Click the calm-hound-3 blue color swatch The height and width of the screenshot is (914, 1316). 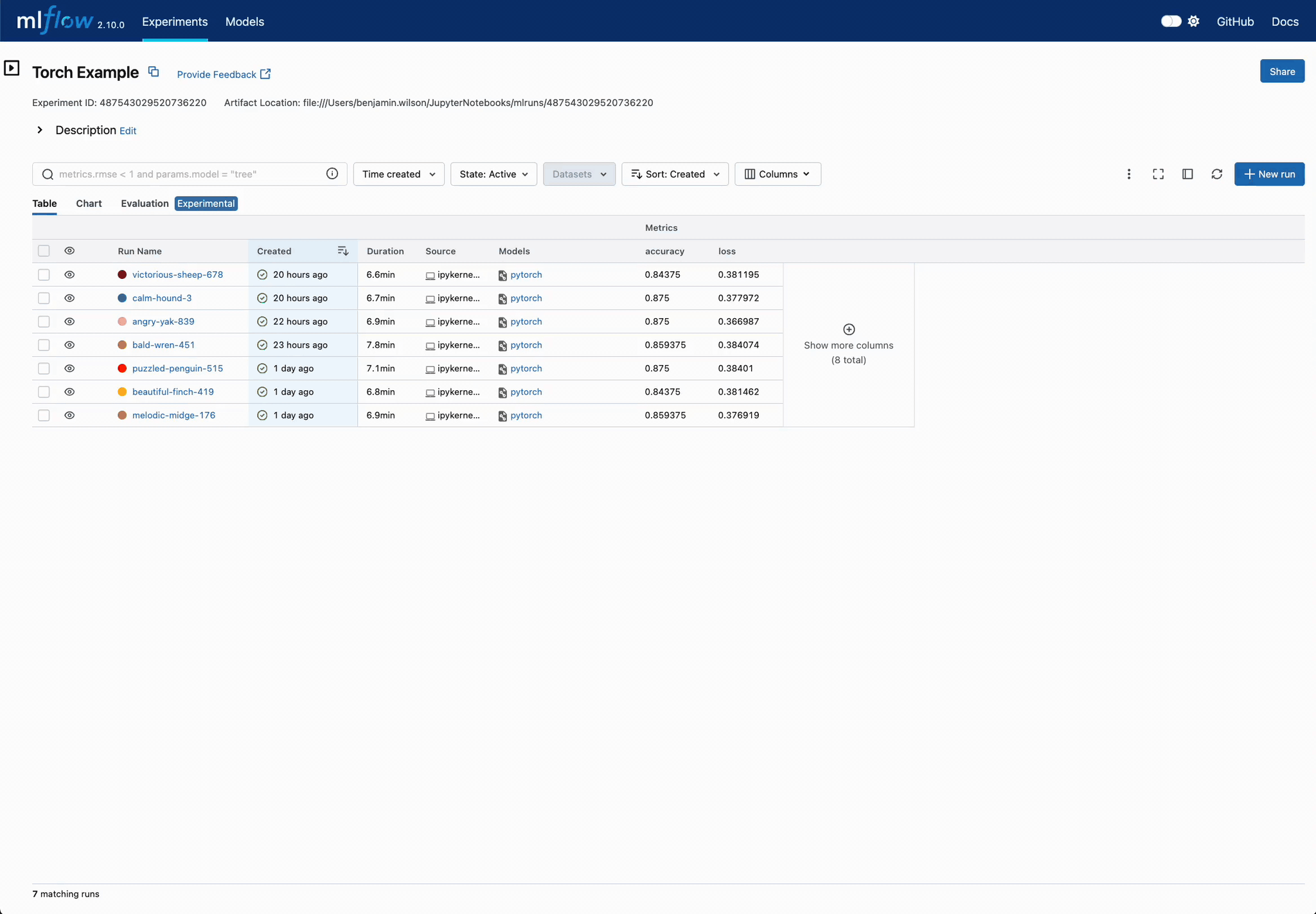coord(122,298)
